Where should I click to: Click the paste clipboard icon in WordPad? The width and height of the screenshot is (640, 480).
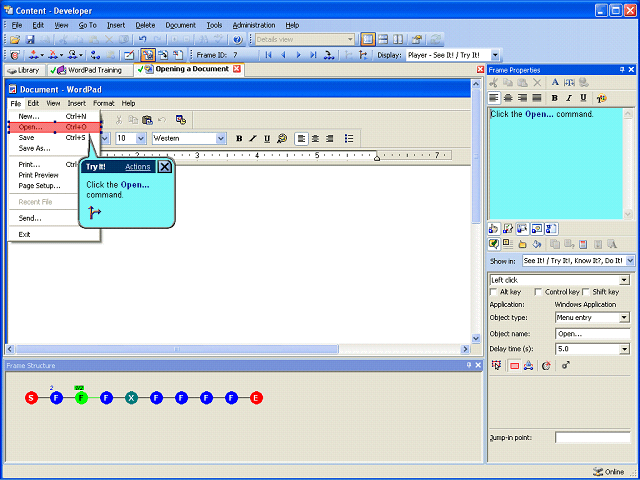tap(147, 120)
